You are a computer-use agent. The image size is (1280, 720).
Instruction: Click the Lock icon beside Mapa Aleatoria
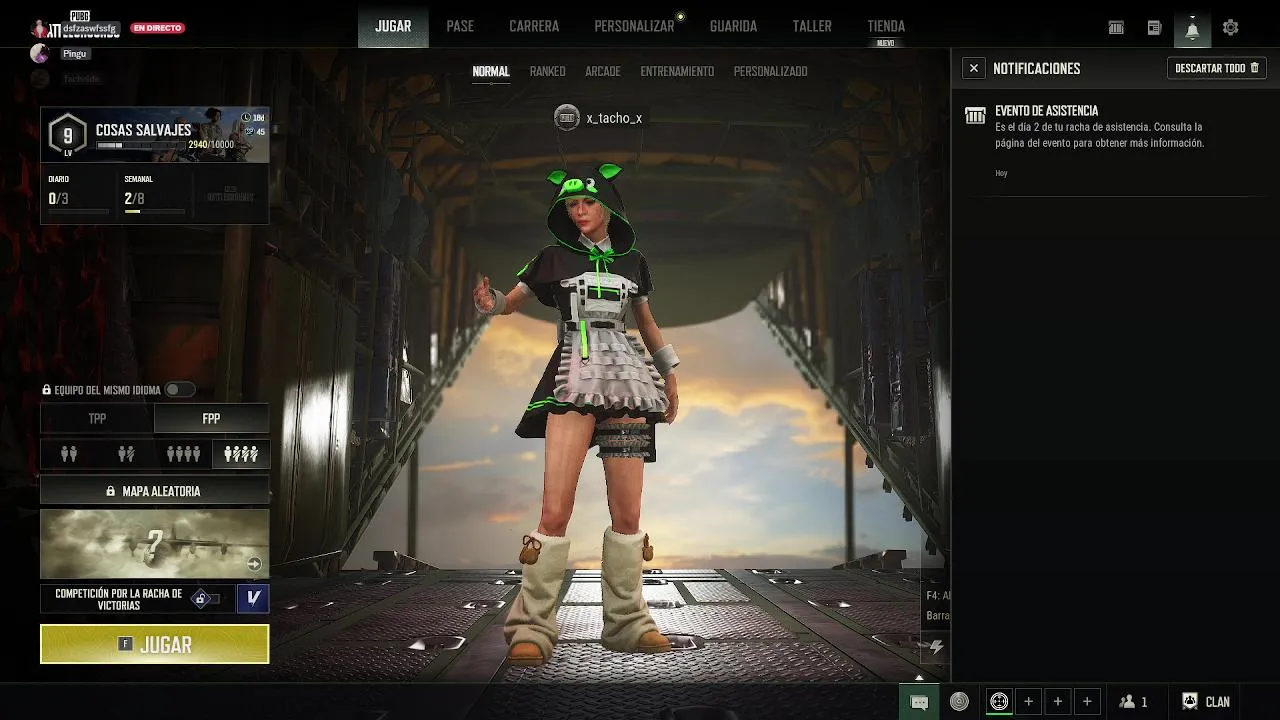click(111, 491)
